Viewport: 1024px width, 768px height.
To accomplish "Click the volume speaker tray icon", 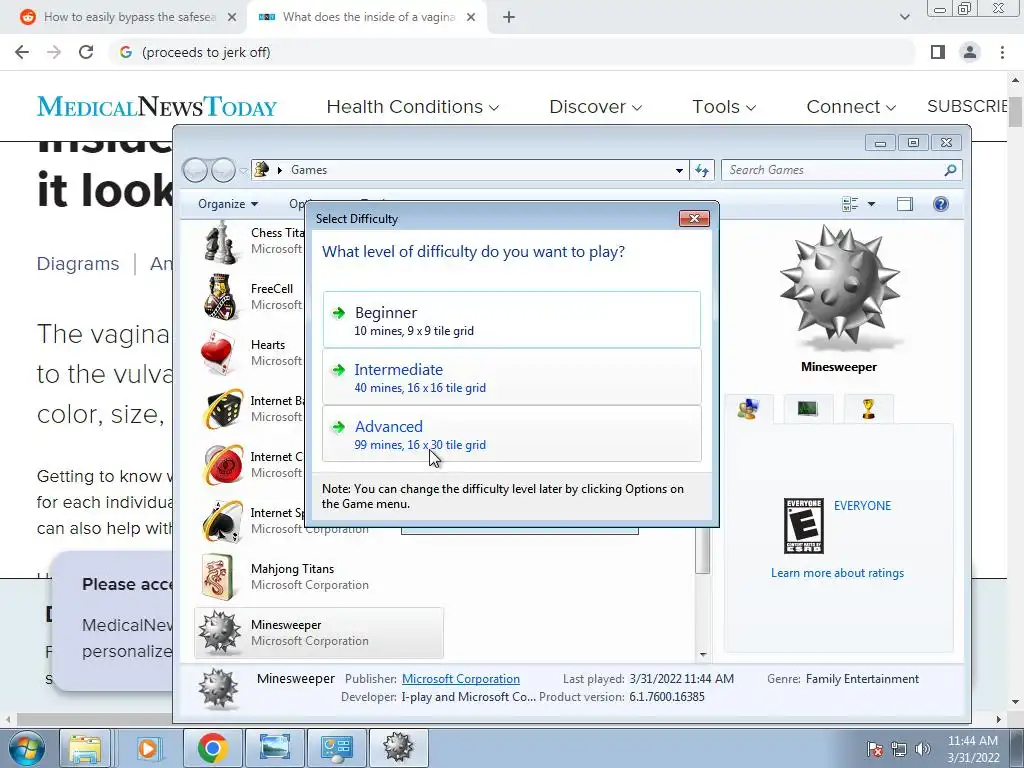I will (923, 749).
